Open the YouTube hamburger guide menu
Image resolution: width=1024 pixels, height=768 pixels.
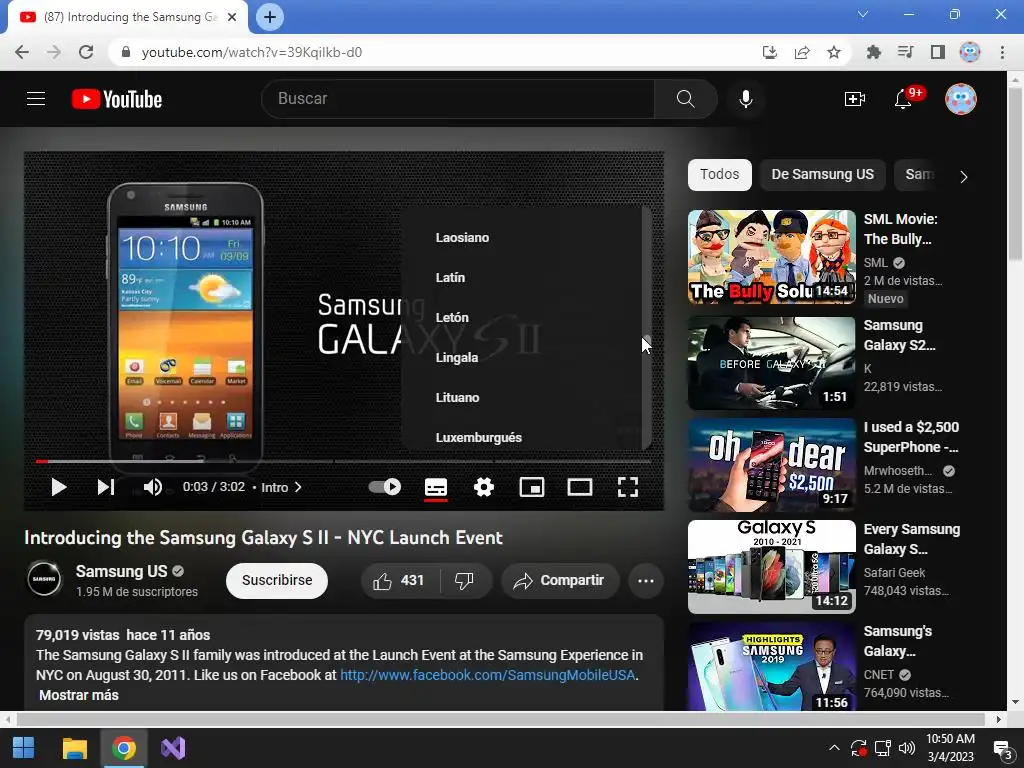pyautogui.click(x=36, y=99)
